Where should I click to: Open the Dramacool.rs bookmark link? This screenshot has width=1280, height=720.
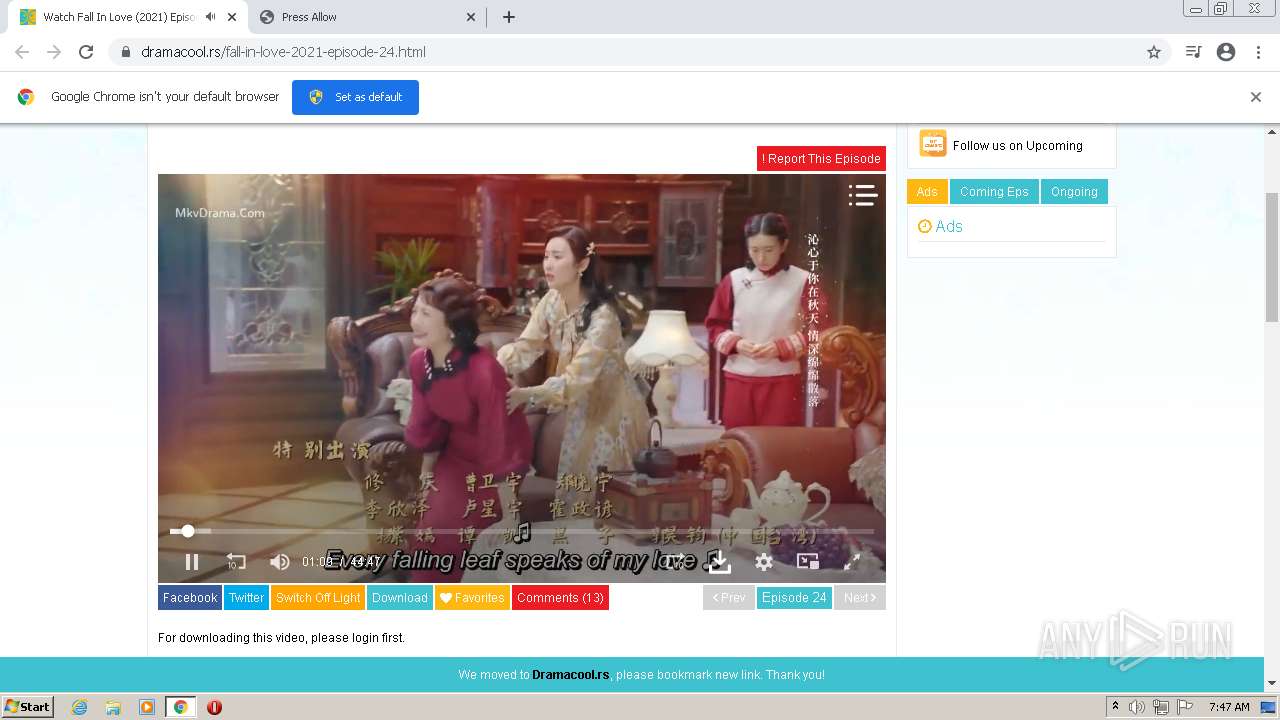pos(571,675)
